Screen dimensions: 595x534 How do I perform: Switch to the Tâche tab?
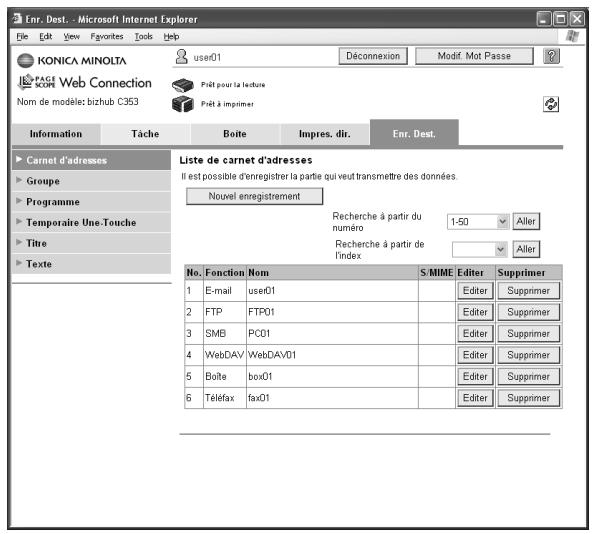[145, 134]
